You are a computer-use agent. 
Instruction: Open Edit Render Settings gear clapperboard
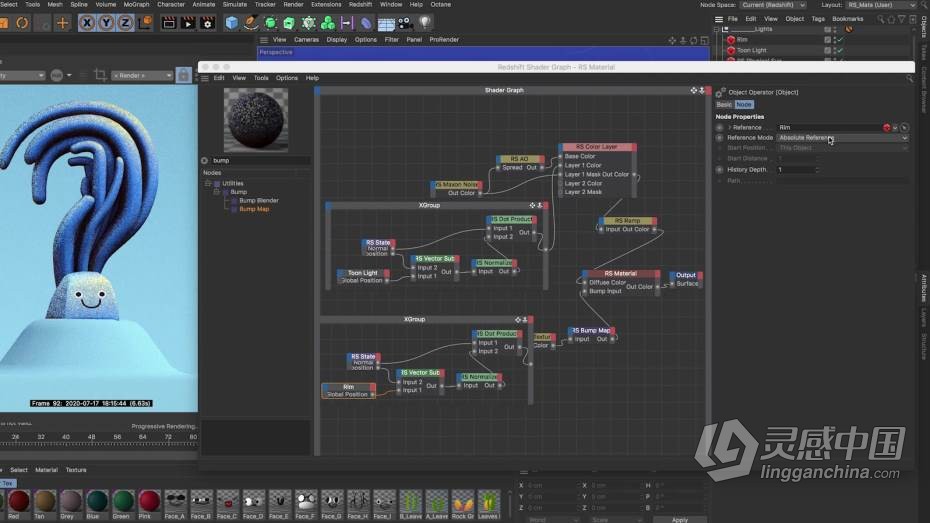pyautogui.click(x=208, y=23)
